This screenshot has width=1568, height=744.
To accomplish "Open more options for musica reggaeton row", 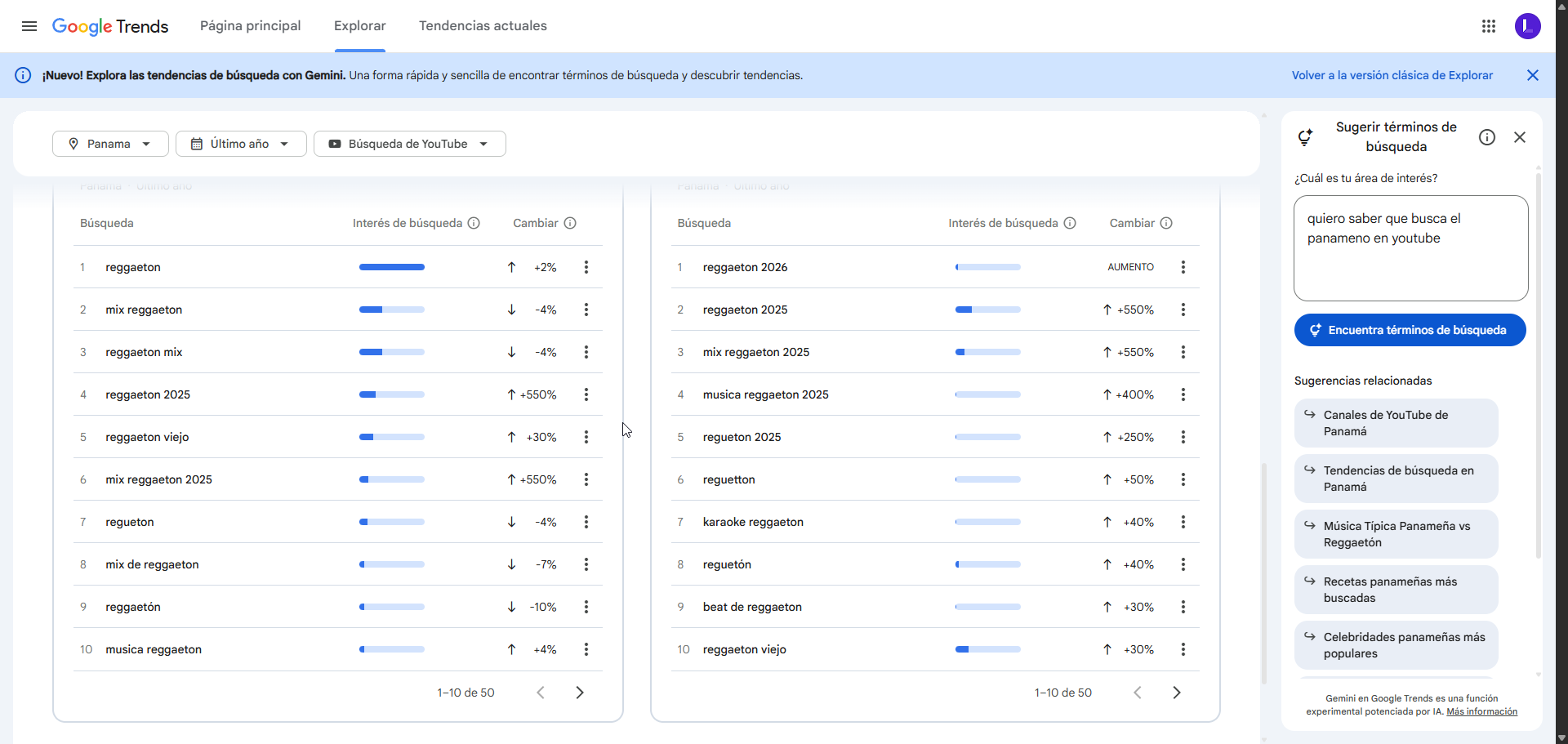I will (586, 649).
